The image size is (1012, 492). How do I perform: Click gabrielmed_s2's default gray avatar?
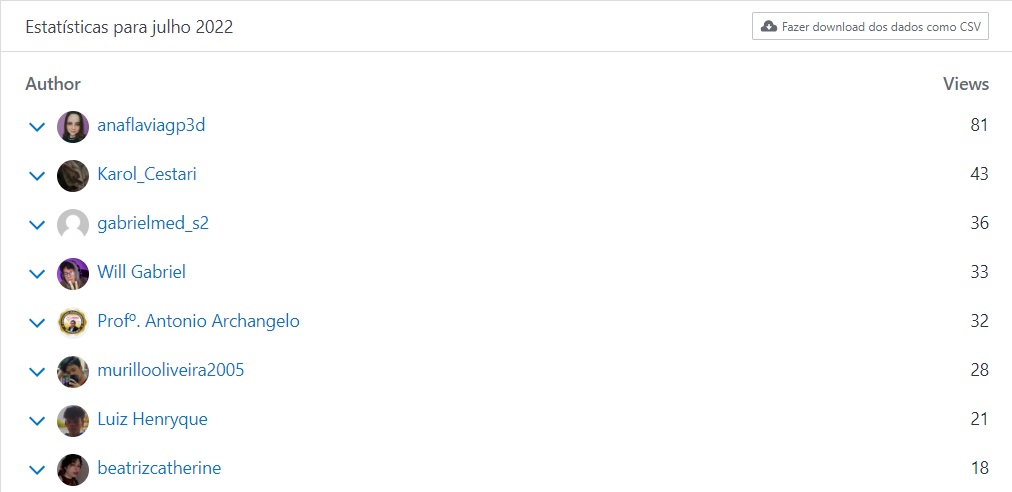(x=73, y=225)
